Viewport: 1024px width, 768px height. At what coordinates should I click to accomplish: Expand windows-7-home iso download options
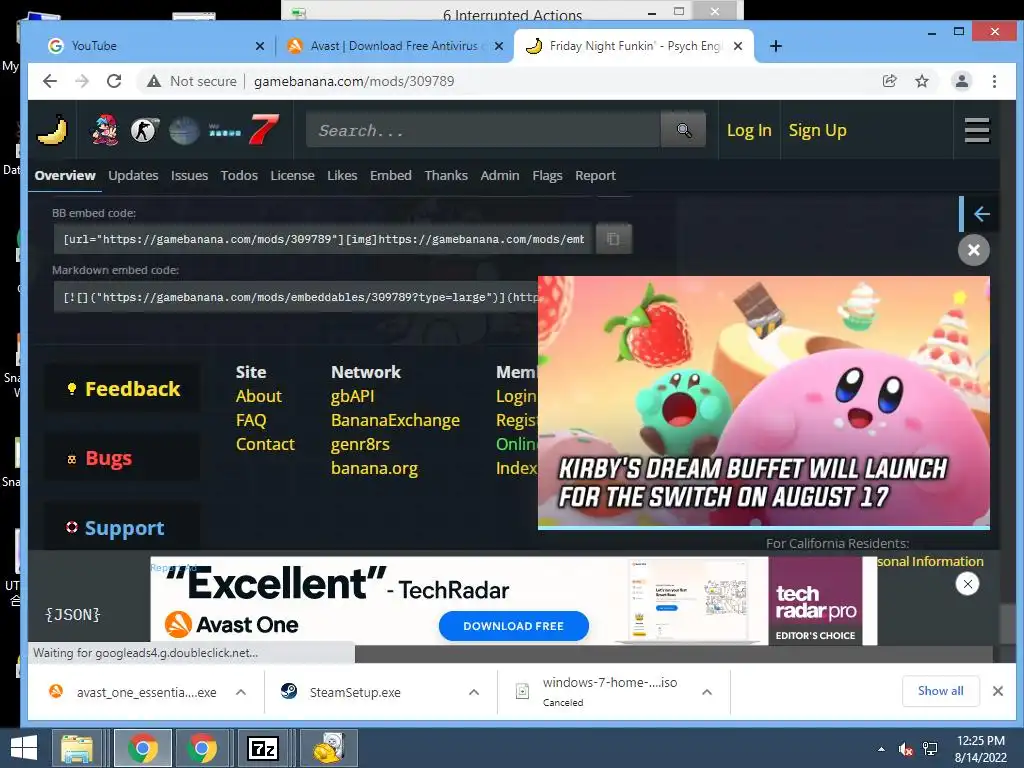pos(707,692)
